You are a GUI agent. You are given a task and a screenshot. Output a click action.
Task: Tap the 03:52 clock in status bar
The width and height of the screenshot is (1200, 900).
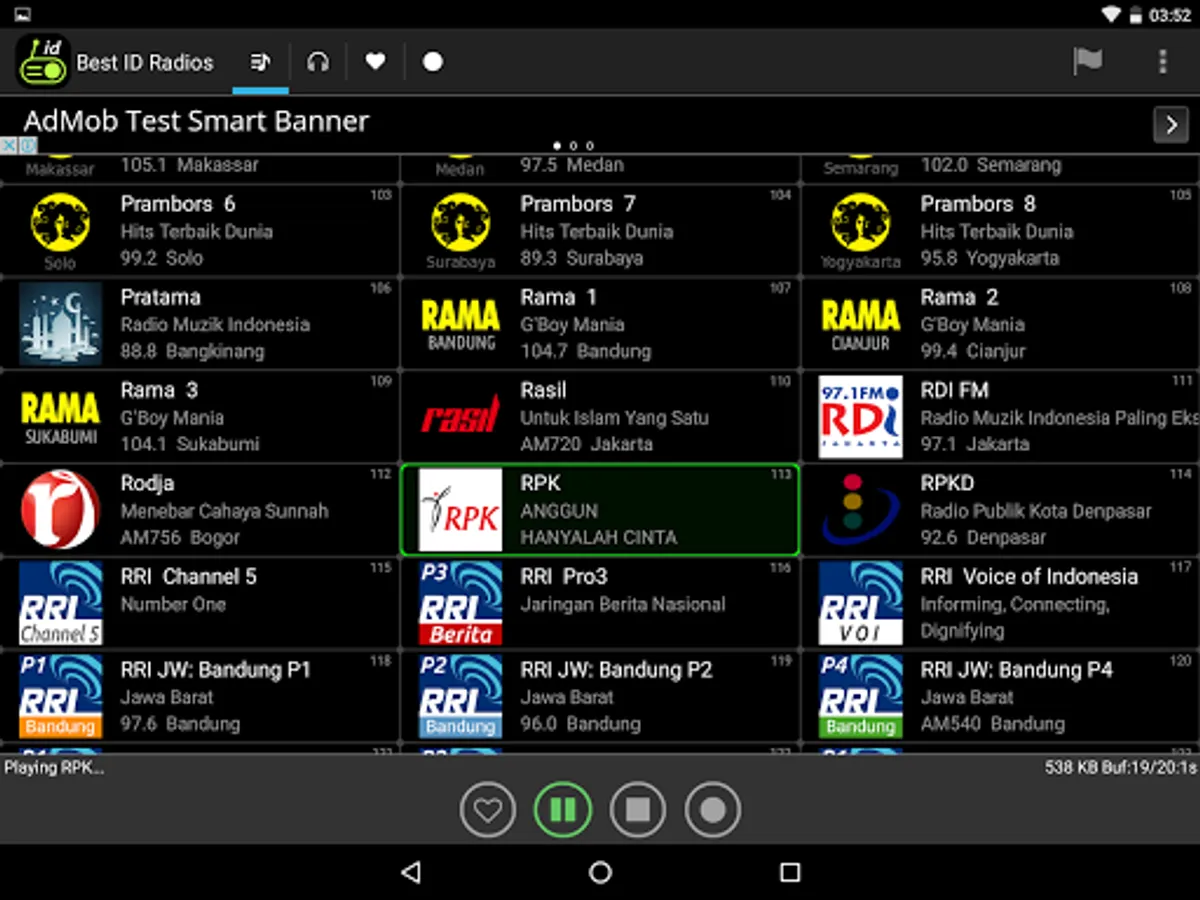pyautogui.click(x=1170, y=15)
